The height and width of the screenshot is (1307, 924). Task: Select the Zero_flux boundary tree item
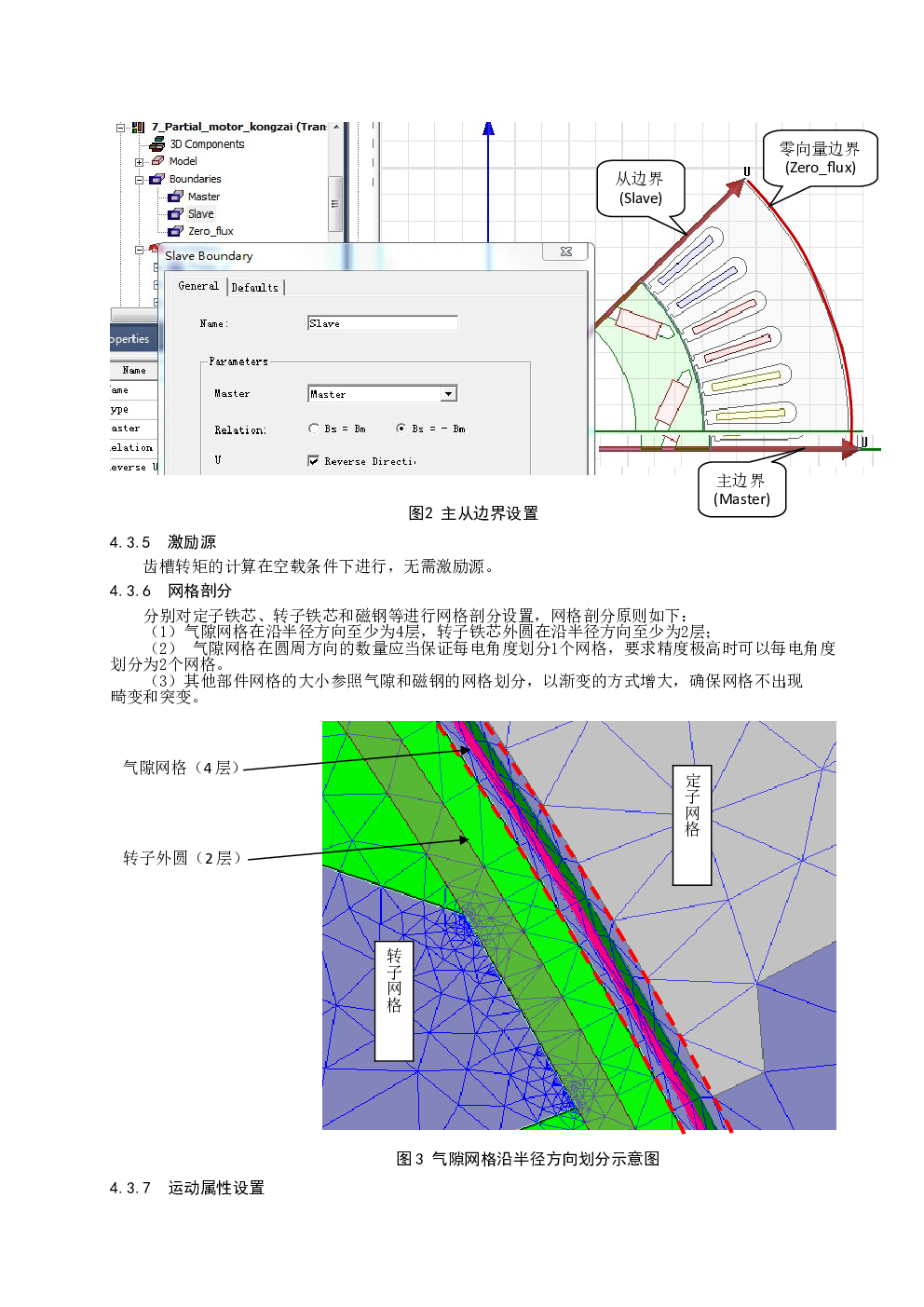211,231
